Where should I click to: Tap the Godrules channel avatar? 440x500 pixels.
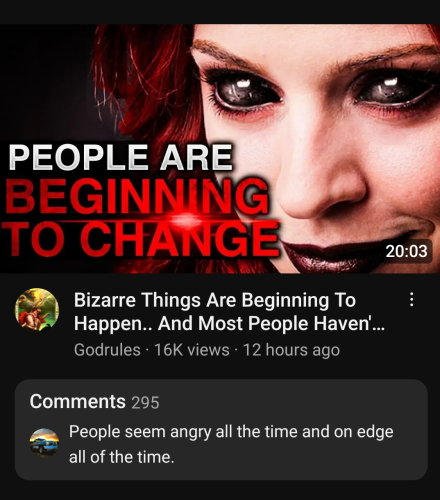click(37, 310)
